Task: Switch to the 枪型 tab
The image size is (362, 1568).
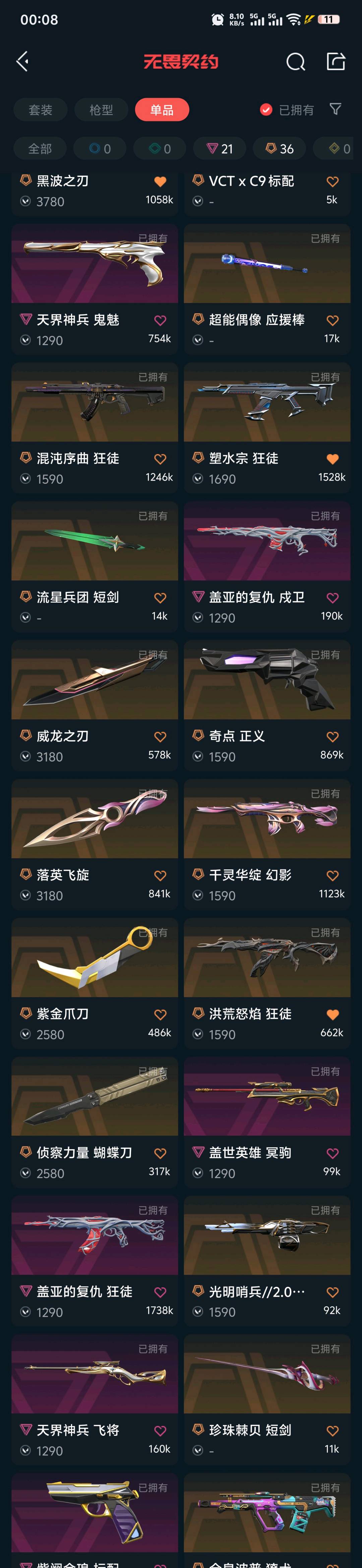Action: [x=101, y=109]
